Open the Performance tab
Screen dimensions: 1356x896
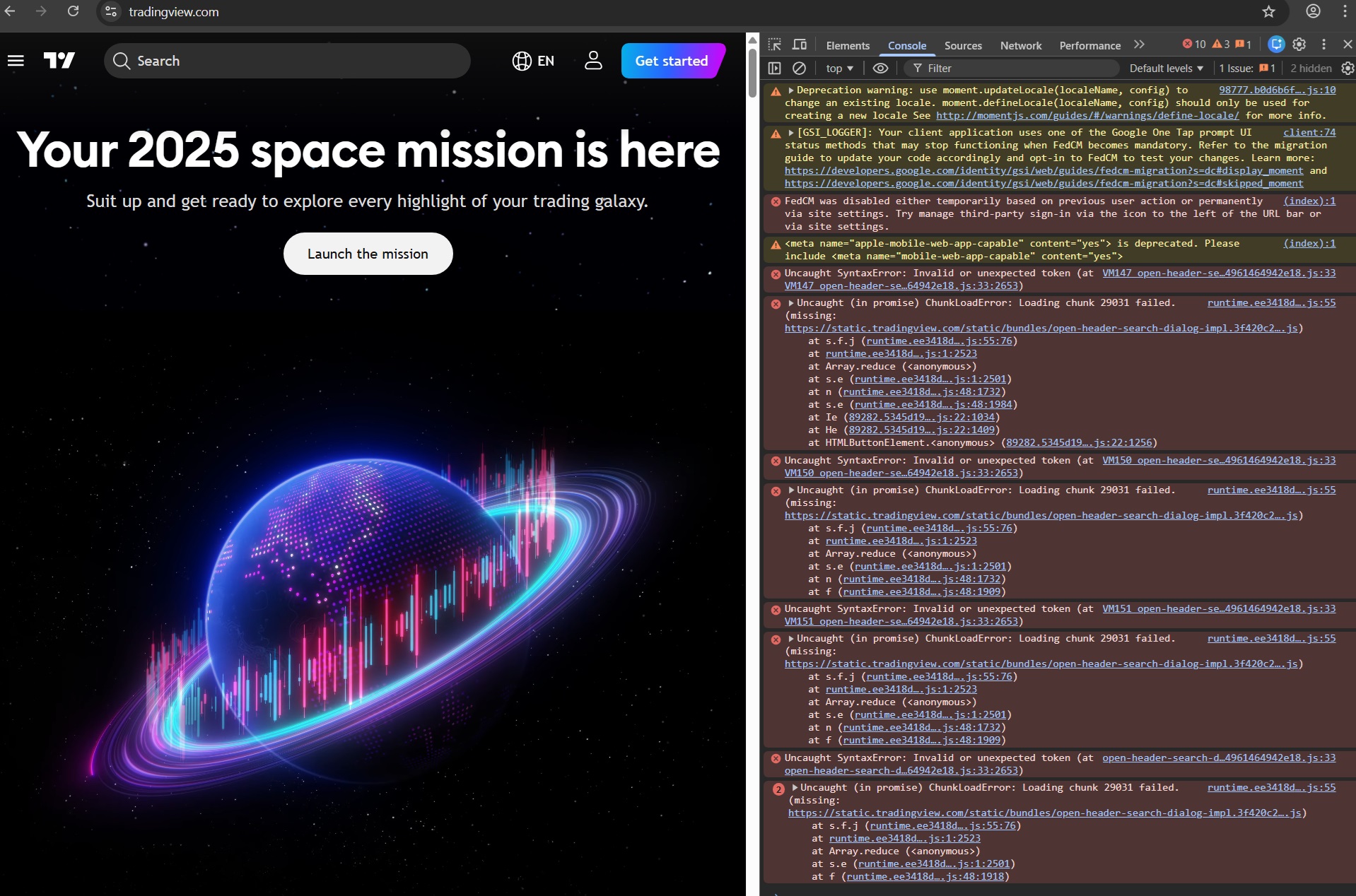pyautogui.click(x=1089, y=45)
